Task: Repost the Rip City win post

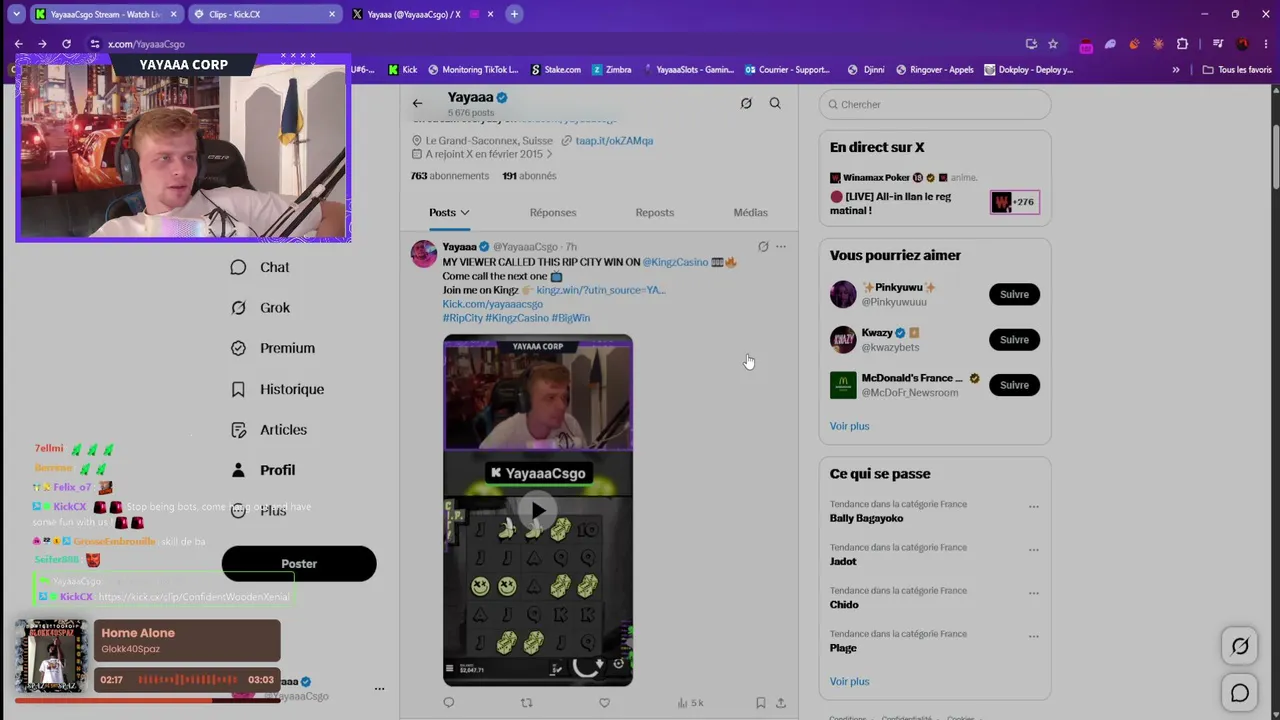Action: click(527, 703)
